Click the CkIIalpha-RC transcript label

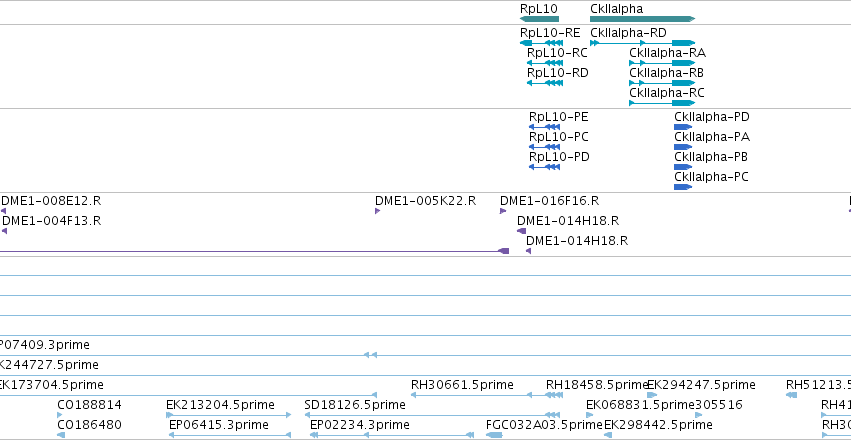pos(667,93)
